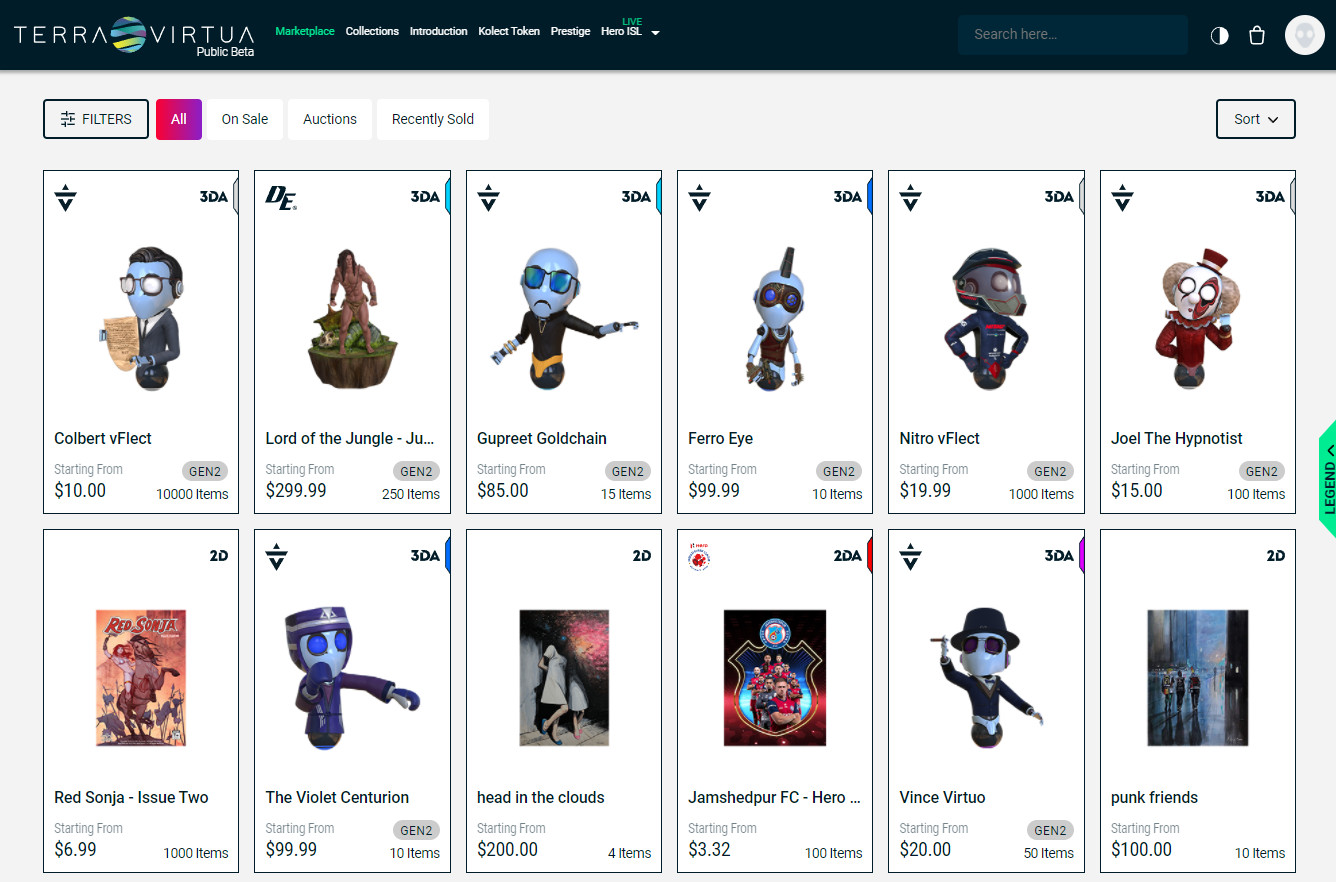View the Ferro Eye robot image
Viewport: 1336px width, 882px height.
click(x=775, y=318)
